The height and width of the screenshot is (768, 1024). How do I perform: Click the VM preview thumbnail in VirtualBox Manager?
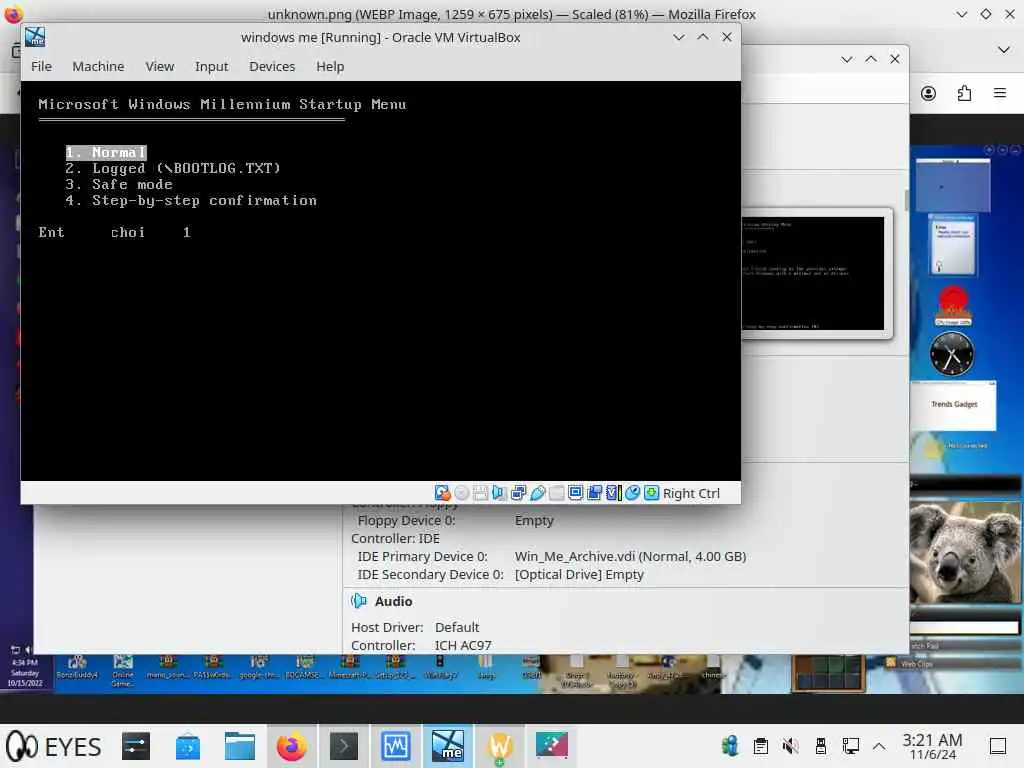(x=813, y=274)
